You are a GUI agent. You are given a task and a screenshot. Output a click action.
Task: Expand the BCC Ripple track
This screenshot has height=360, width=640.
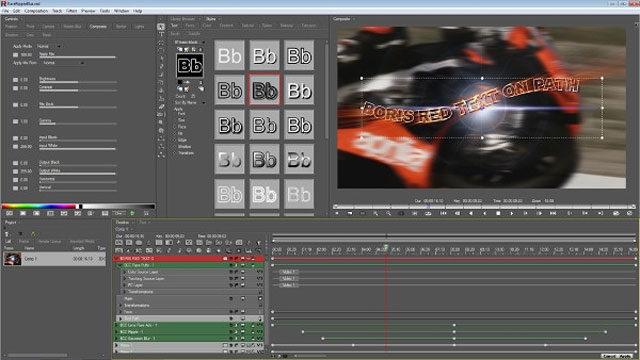[117, 332]
